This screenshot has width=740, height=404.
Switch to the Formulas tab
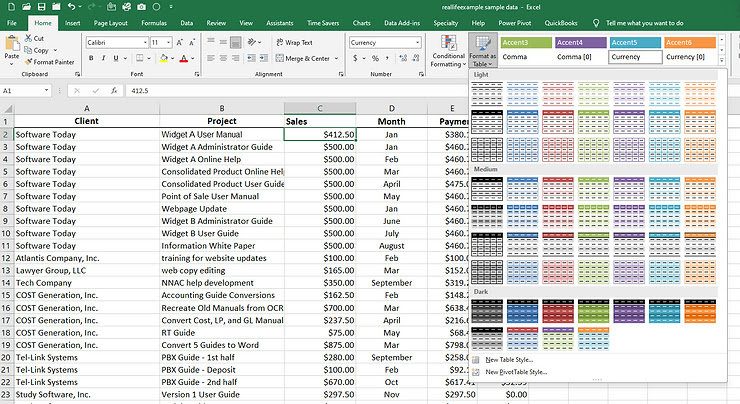[x=154, y=23]
